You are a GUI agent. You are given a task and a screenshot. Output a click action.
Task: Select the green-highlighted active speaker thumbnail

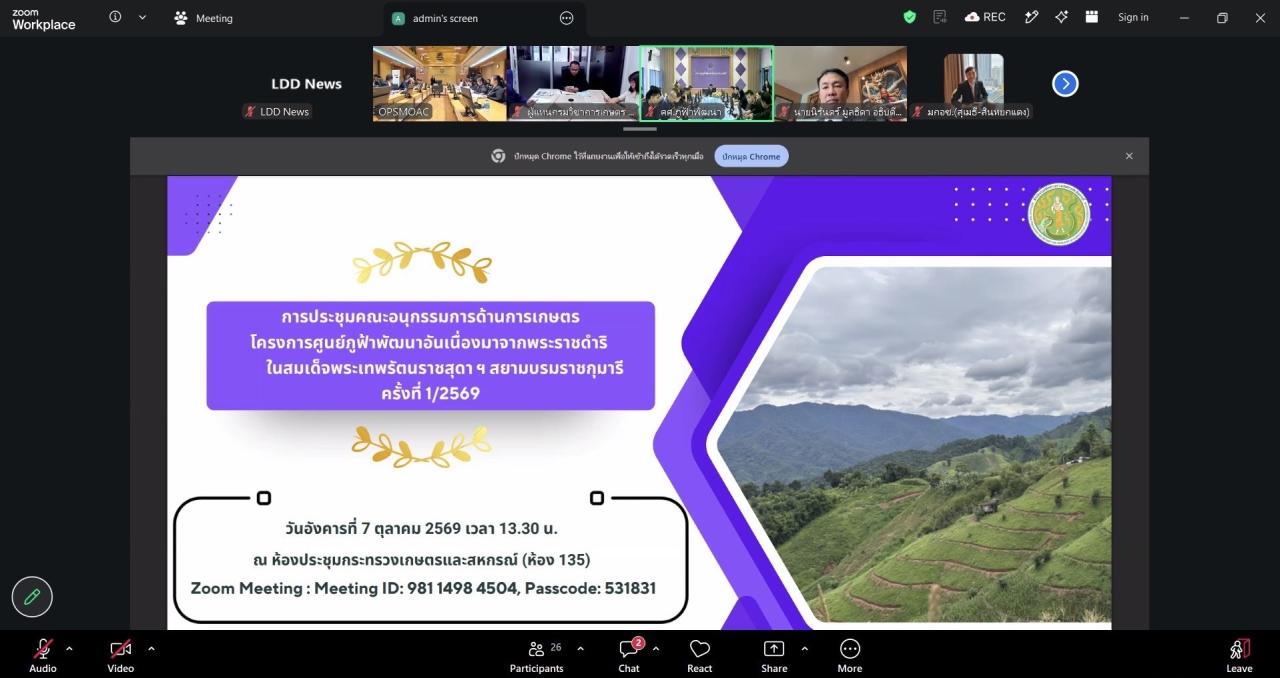click(x=707, y=84)
